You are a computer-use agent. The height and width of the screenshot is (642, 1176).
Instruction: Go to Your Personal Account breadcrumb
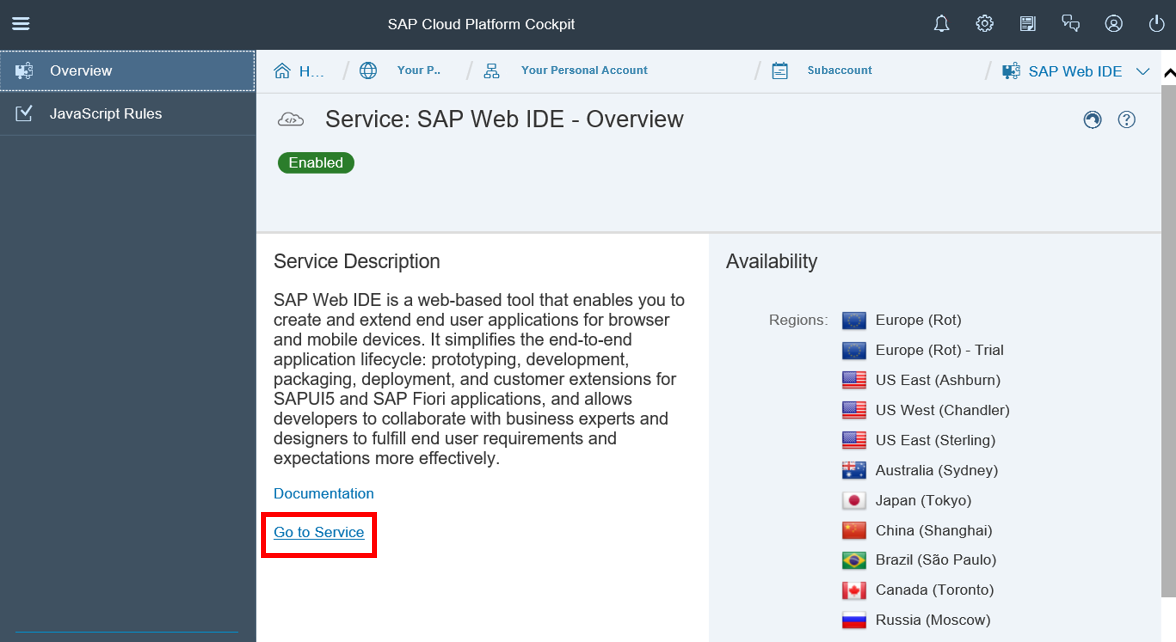[584, 70]
